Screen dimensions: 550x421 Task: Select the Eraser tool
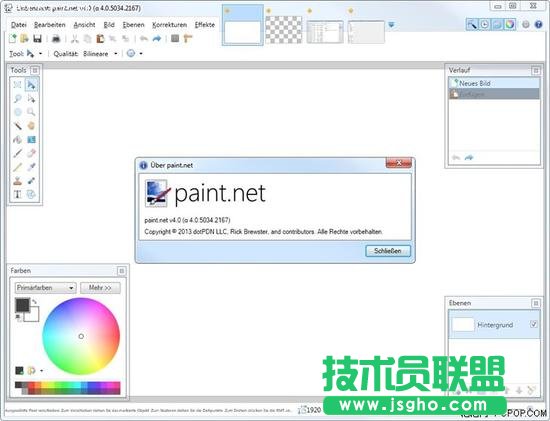click(31, 153)
